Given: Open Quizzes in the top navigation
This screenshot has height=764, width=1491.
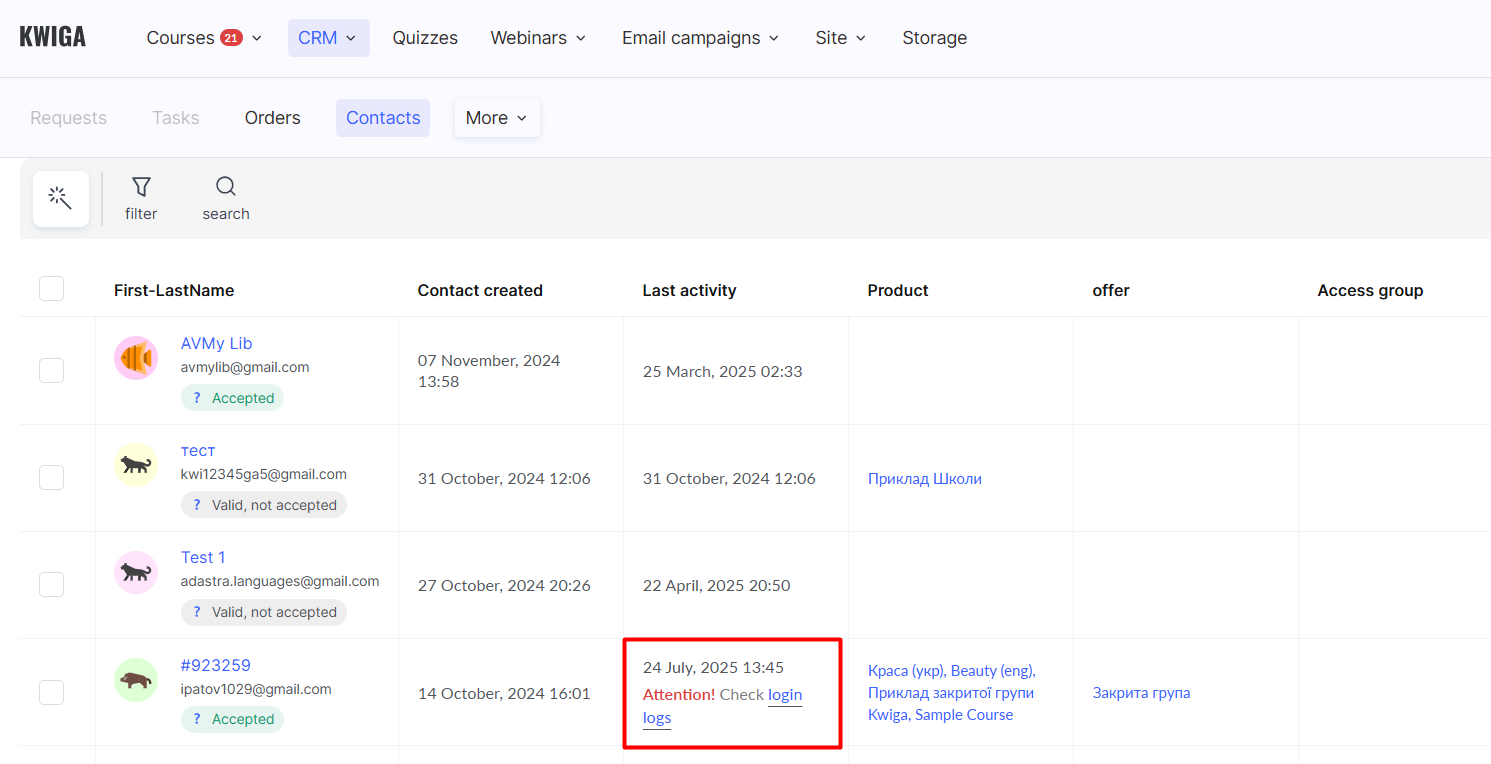Looking at the screenshot, I should click(425, 38).
